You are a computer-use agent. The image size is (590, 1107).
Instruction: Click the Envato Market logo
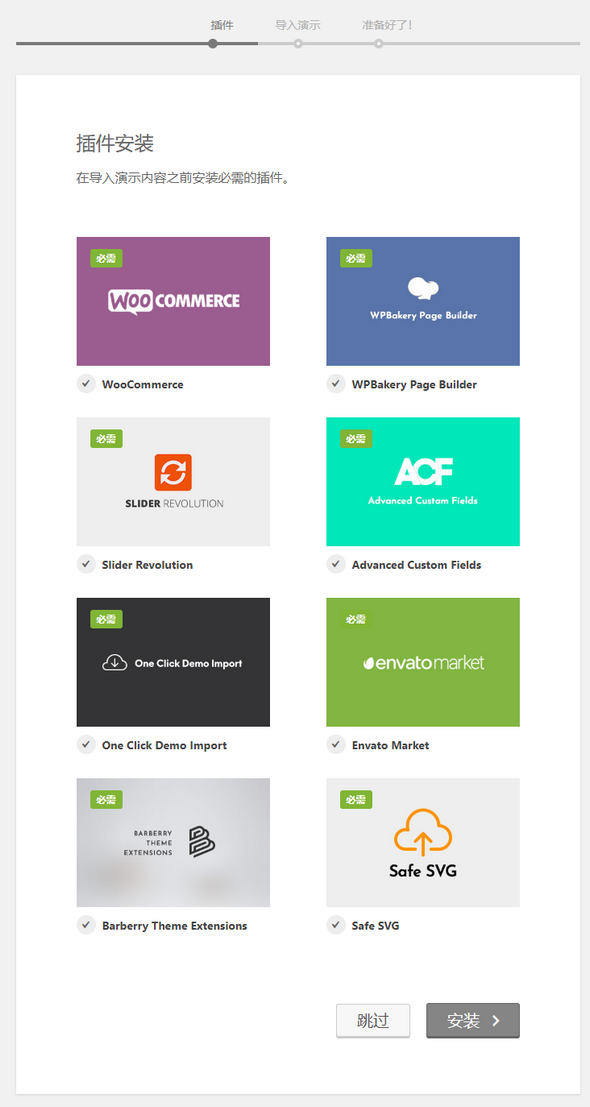coord(423,663)
